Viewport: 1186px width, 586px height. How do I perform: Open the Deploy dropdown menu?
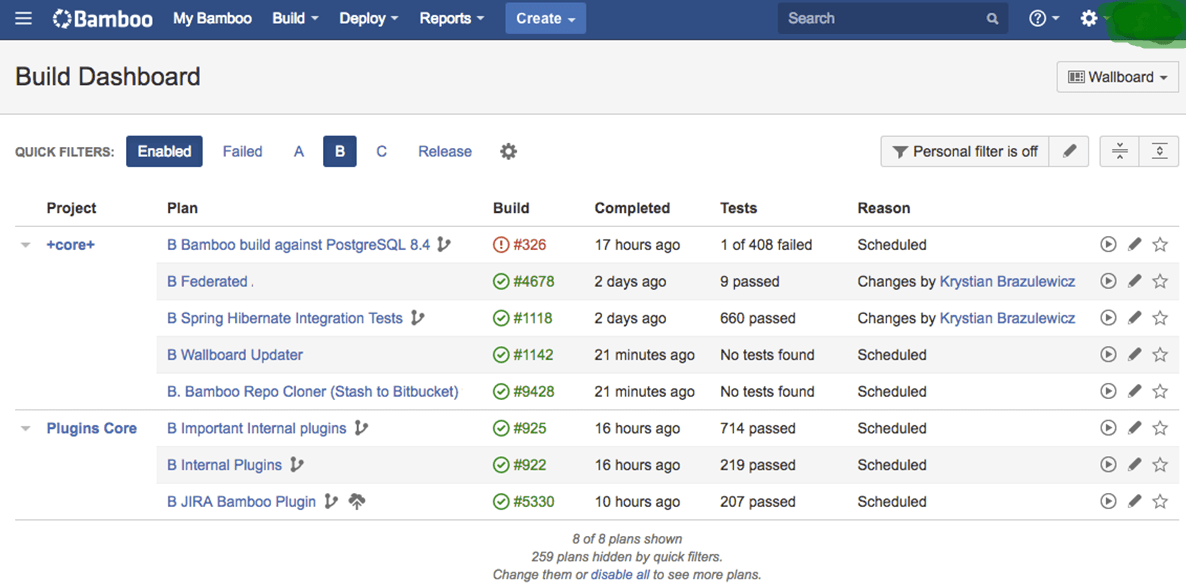(368, 18)
